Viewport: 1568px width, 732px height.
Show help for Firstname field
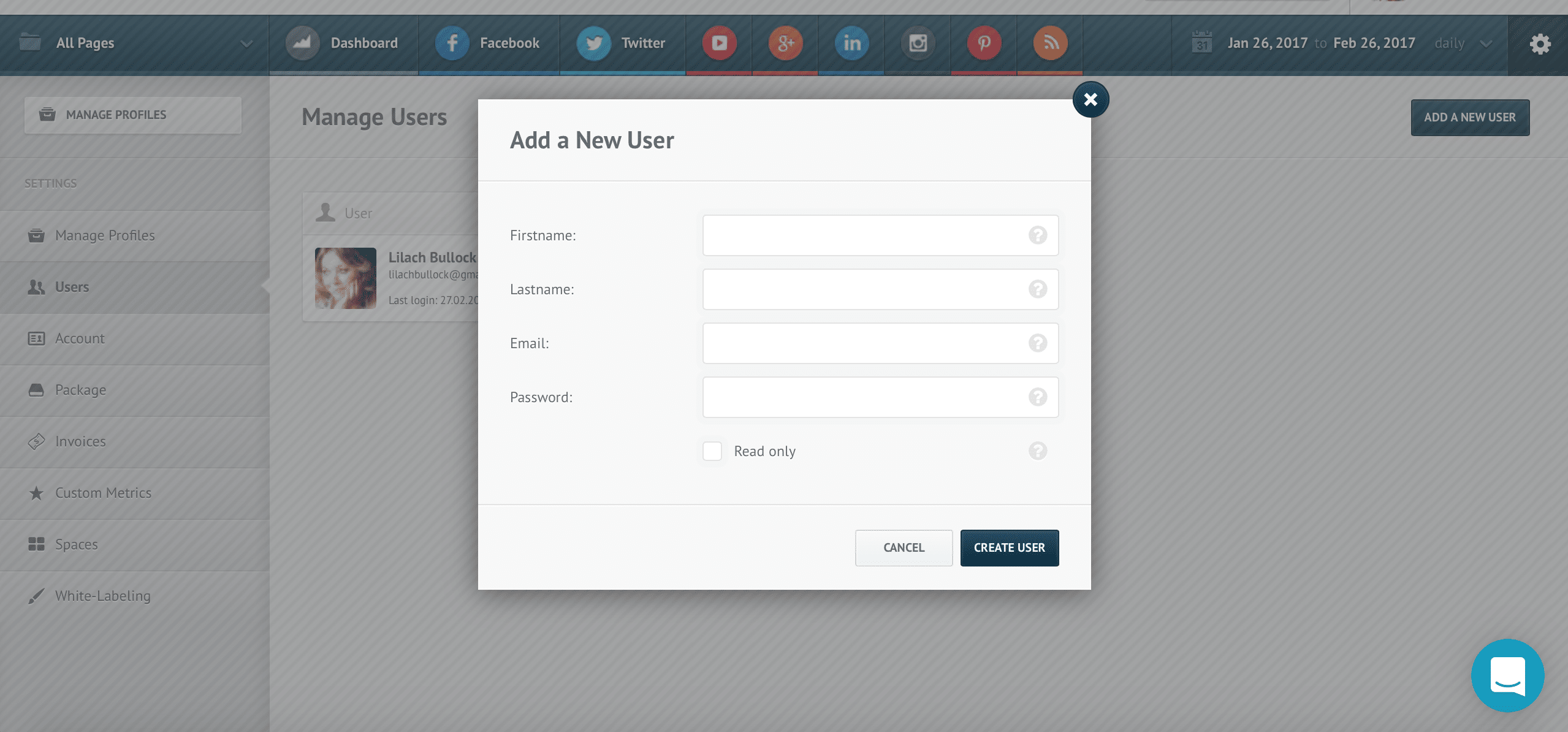pyautogui.click(x=1037, y=235)
